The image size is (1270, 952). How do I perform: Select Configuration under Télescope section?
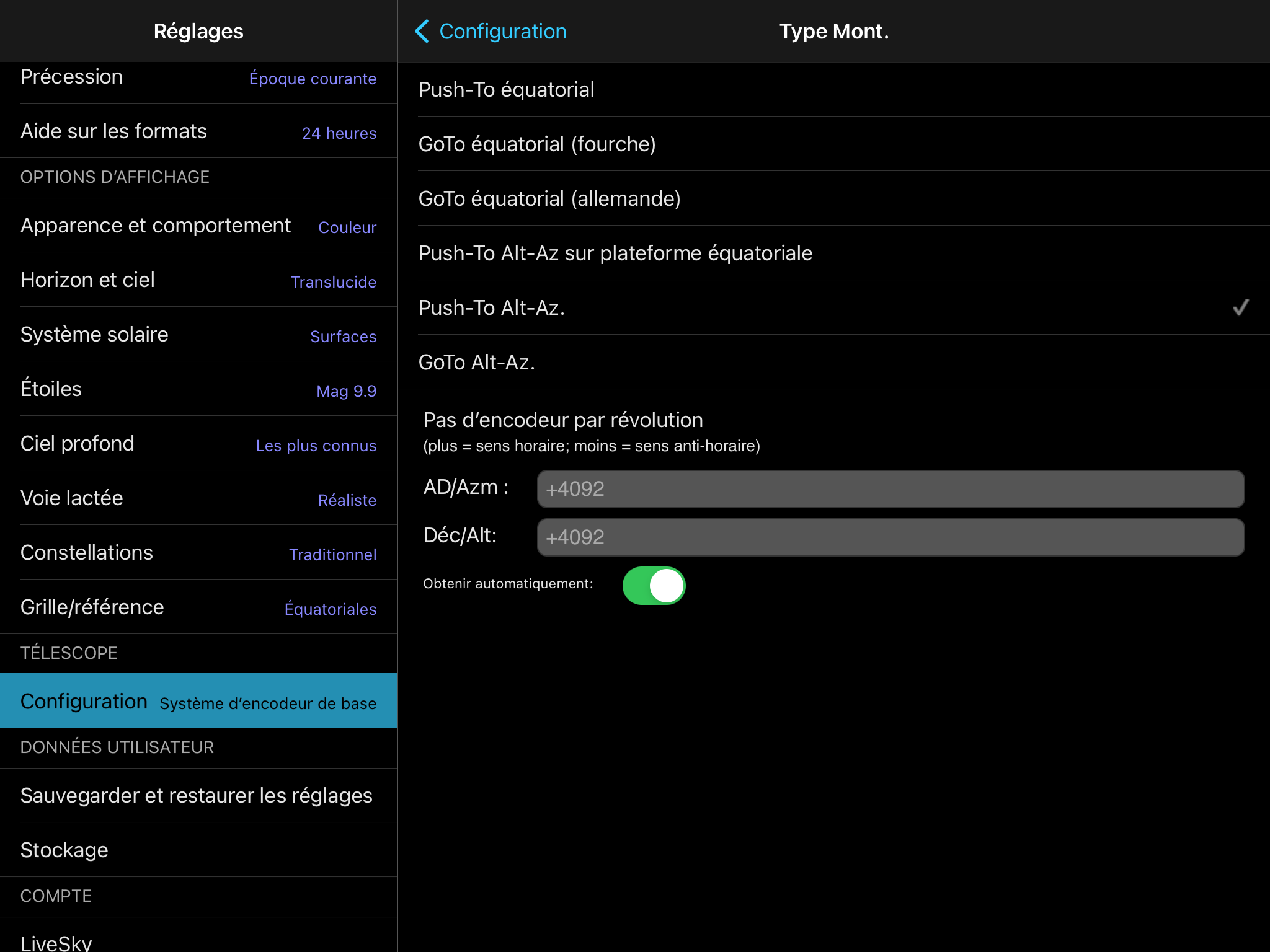(x=198, y=702)
